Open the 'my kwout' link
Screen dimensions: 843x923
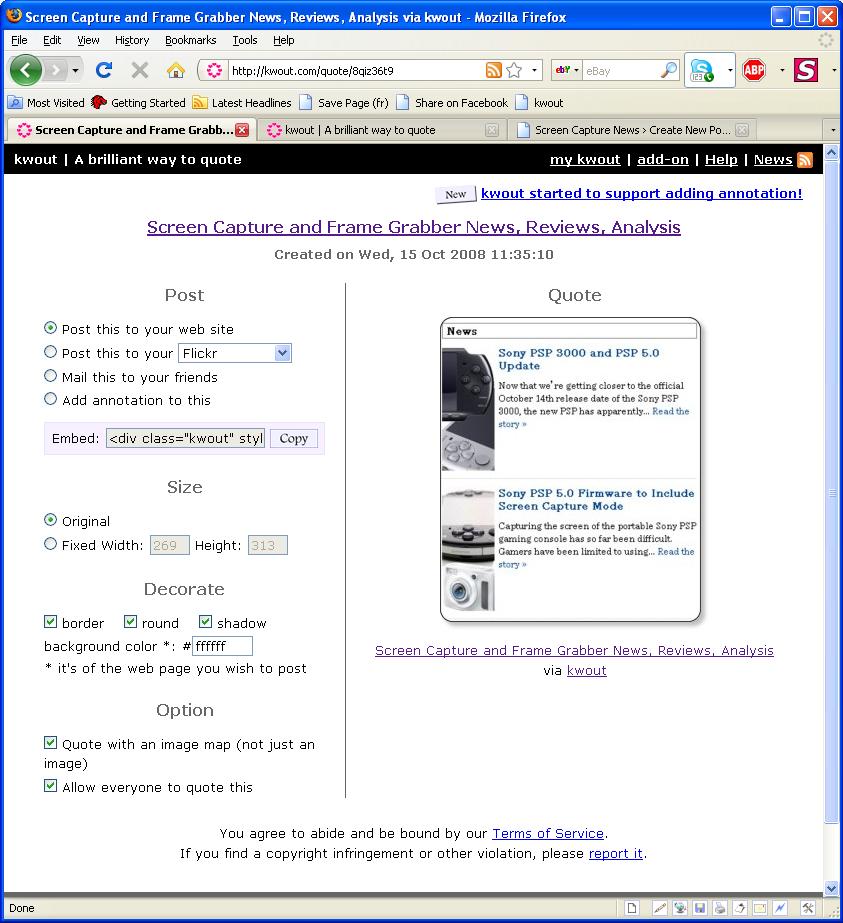tap(585, 160)
